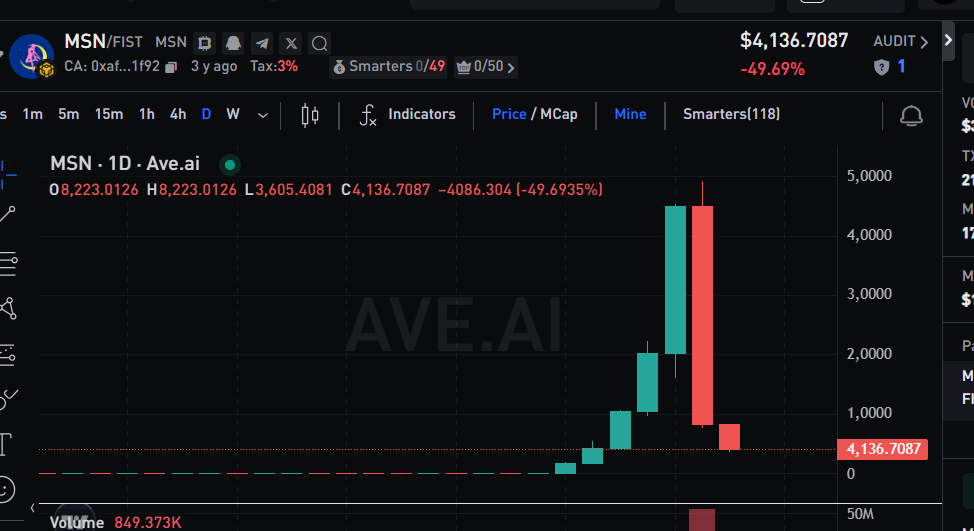
Task: Expand more timeframe options dropdown
Action: pos(263,115)
